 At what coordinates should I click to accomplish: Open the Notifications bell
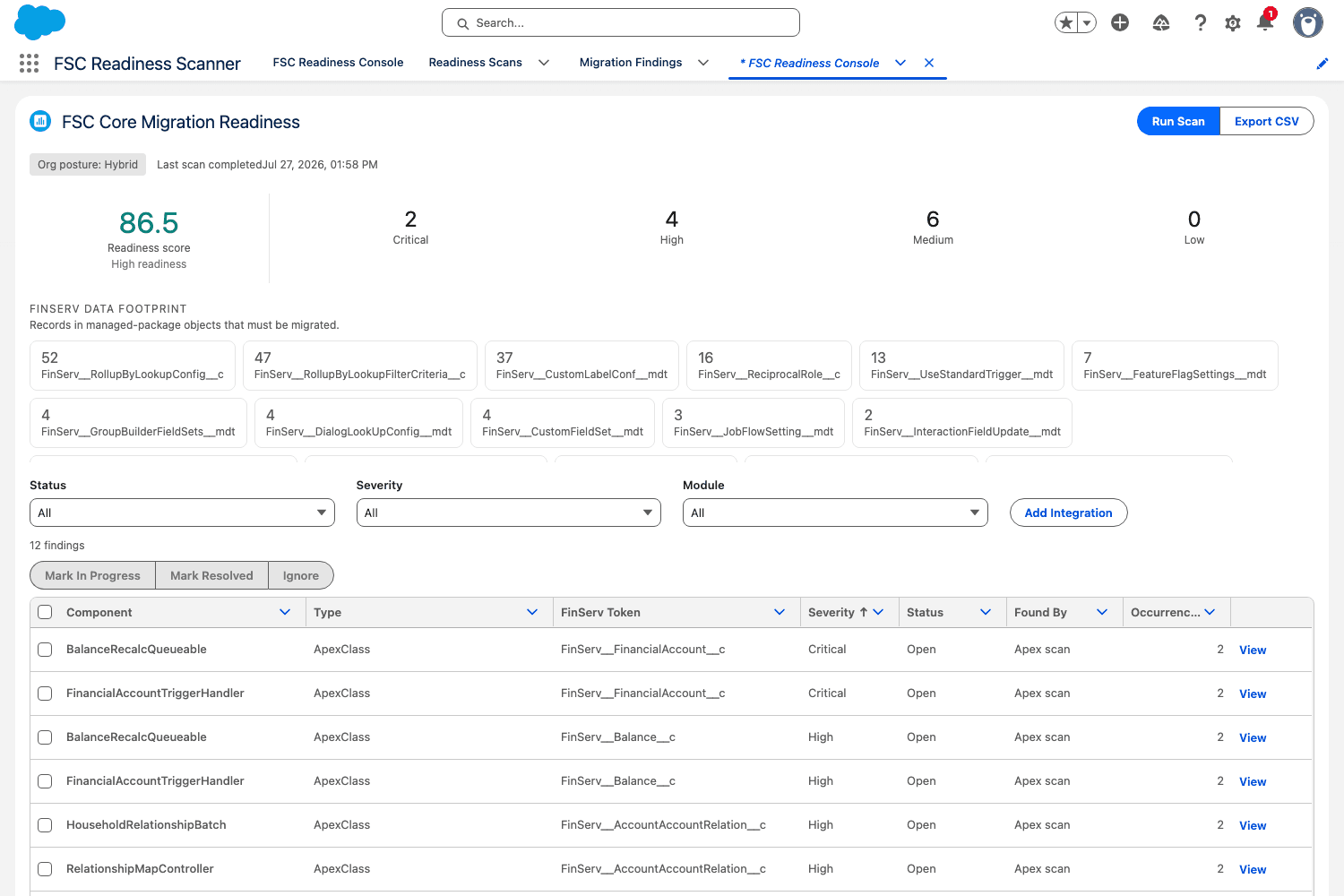(x=1265, y=22)
